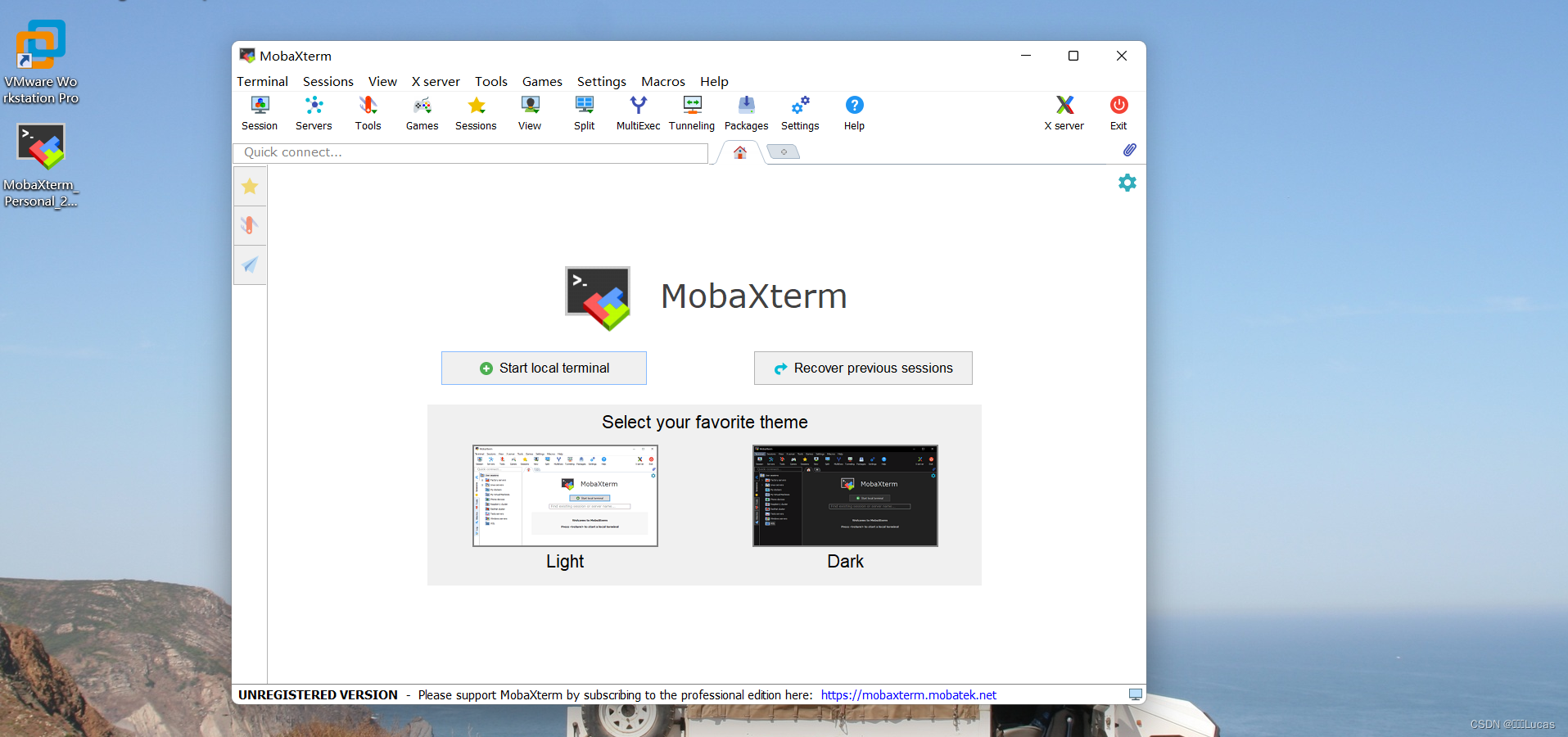
Task: Click the Help question mark toolbar icon
Action: 854,114
